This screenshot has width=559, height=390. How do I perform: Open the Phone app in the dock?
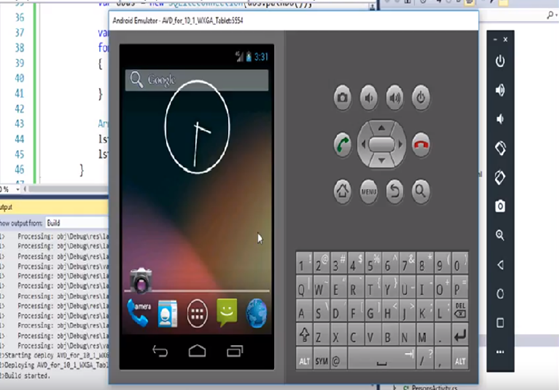(137, 313)
